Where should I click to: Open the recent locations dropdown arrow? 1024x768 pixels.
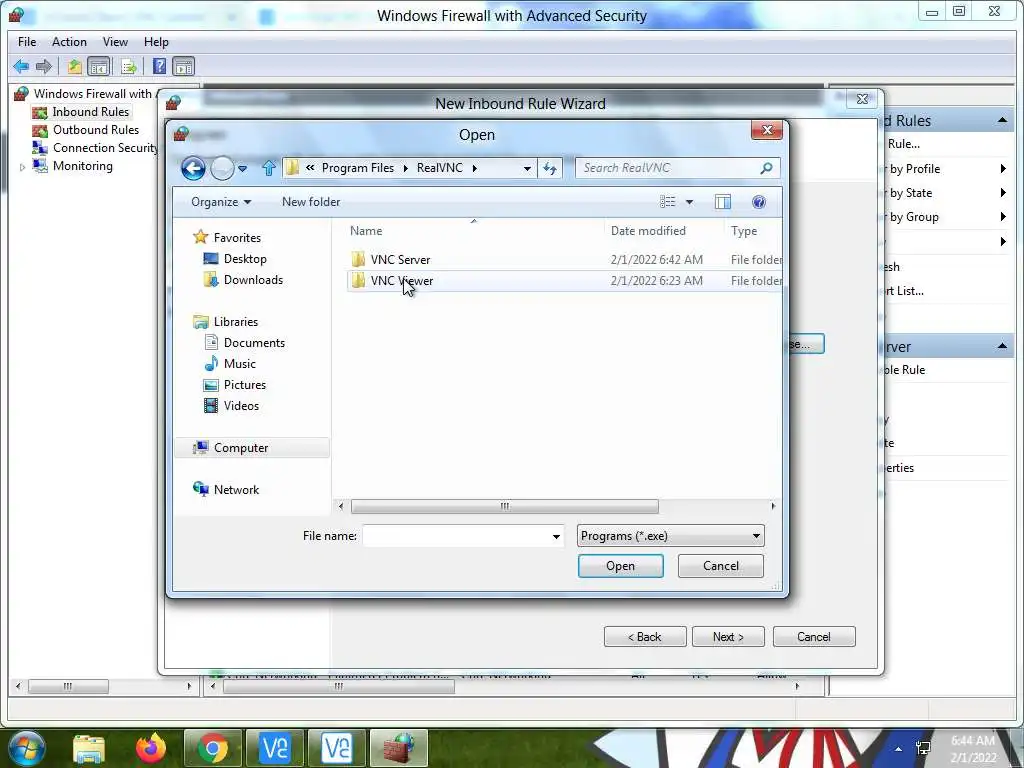point(242,168)
